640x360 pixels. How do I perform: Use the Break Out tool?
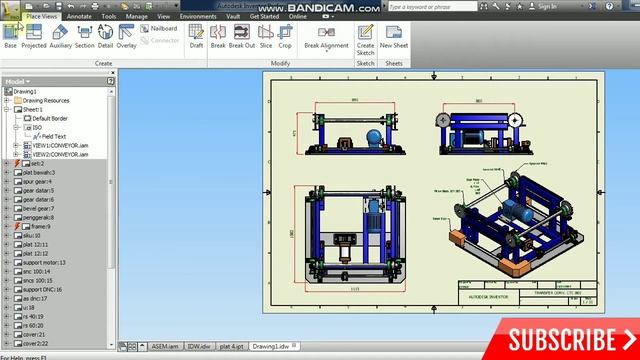click(242, 37)
